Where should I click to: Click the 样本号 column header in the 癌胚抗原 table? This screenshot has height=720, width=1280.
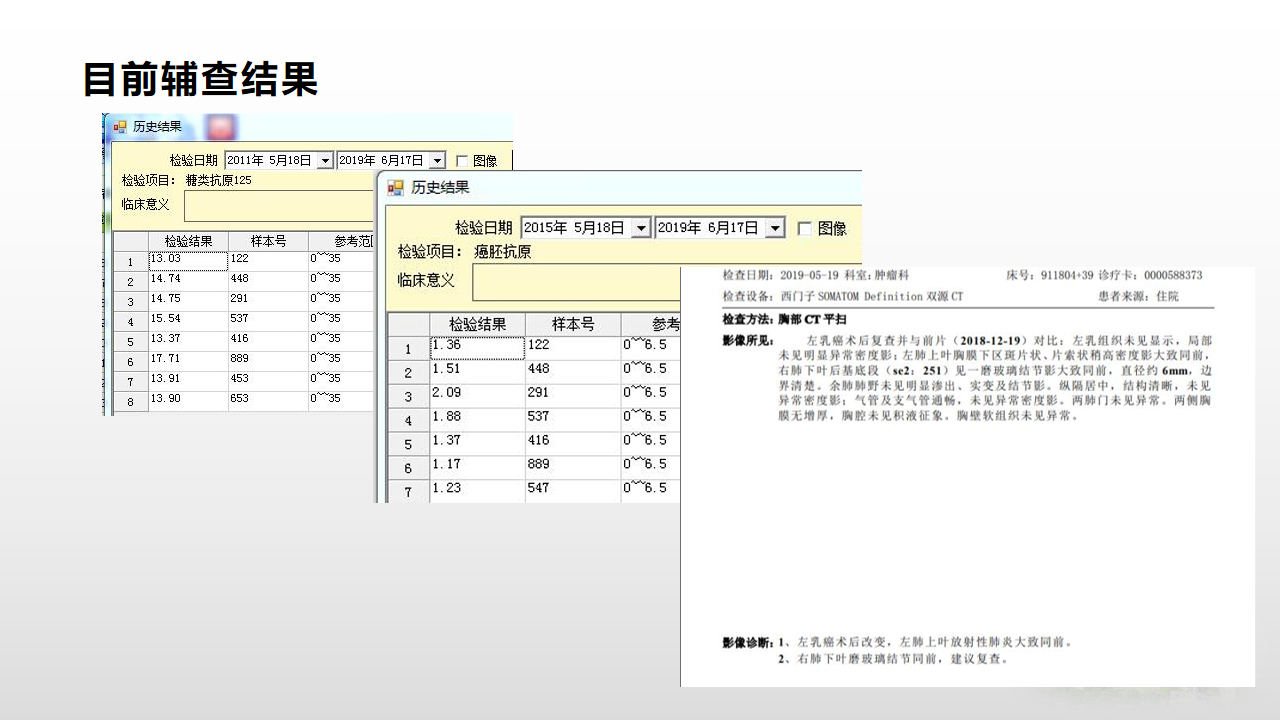[x=572, y=324]
